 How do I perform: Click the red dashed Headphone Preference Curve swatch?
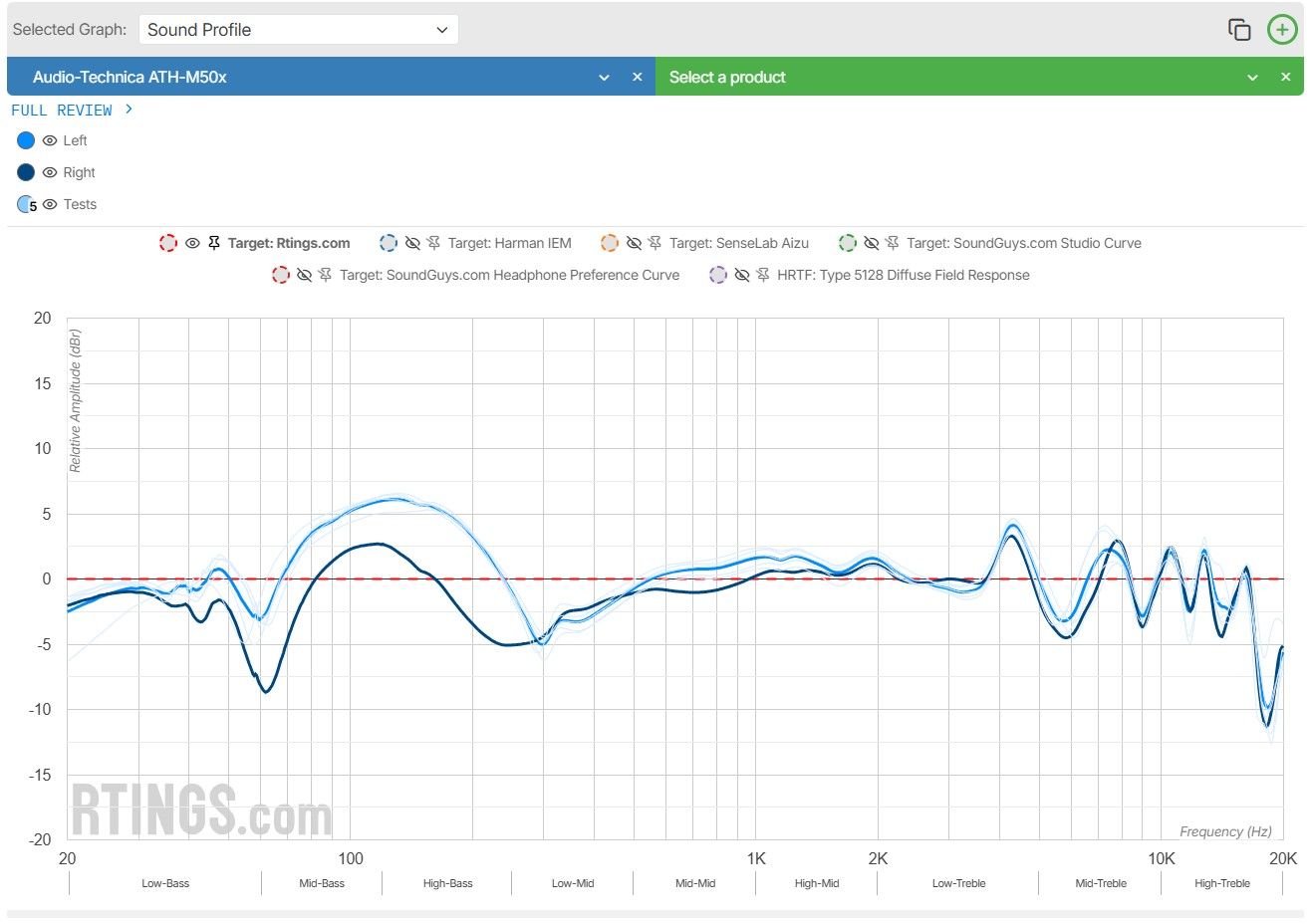coord(281,275)
